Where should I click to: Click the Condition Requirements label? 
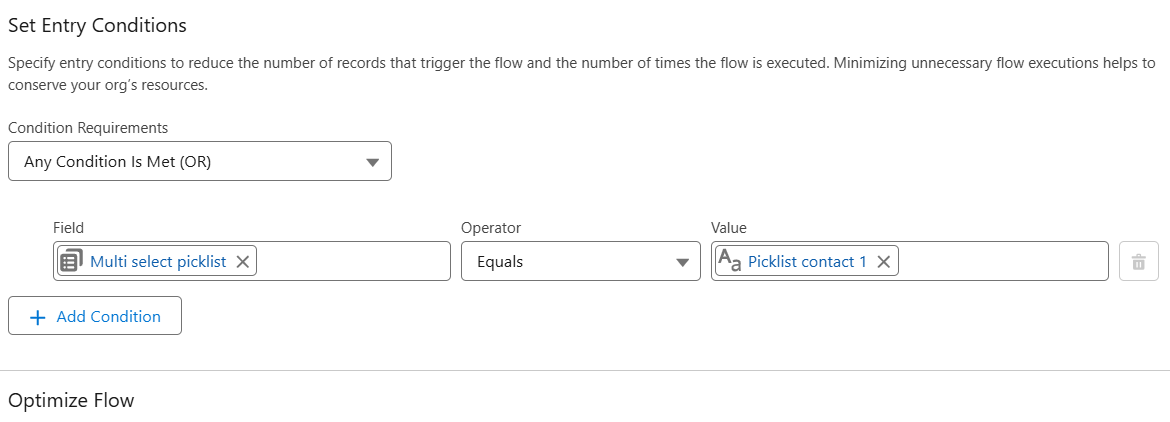88,128
